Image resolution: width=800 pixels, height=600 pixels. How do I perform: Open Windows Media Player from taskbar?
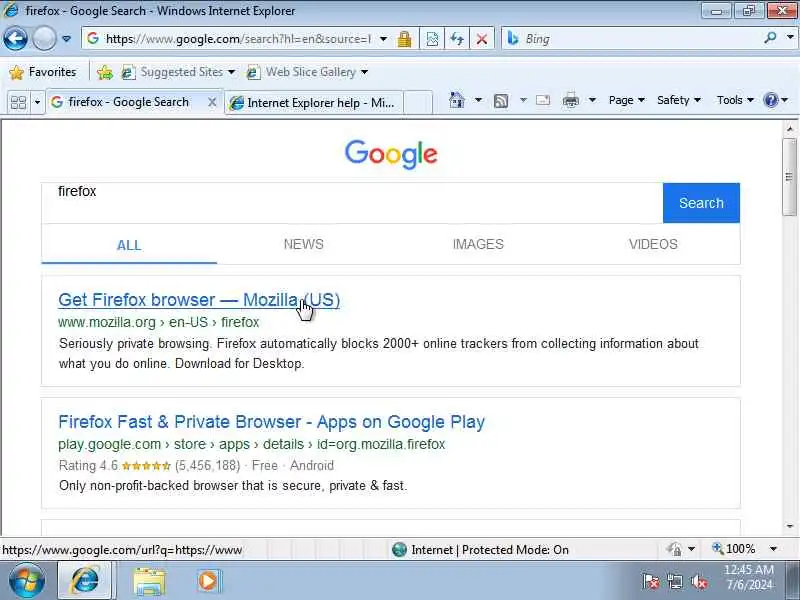point(208,581)
